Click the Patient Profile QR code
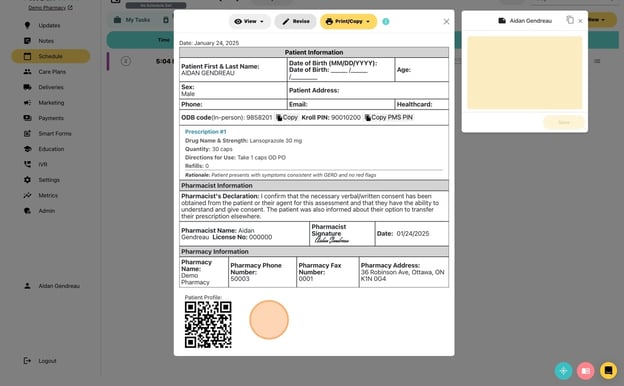The height and width of the screenshot is (386, 624). [x=208, y=324]
